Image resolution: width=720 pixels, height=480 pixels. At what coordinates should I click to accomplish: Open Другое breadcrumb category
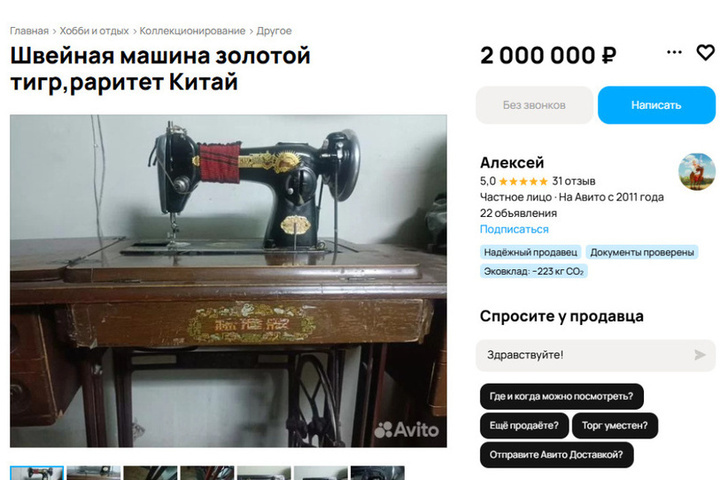(274, 31)
